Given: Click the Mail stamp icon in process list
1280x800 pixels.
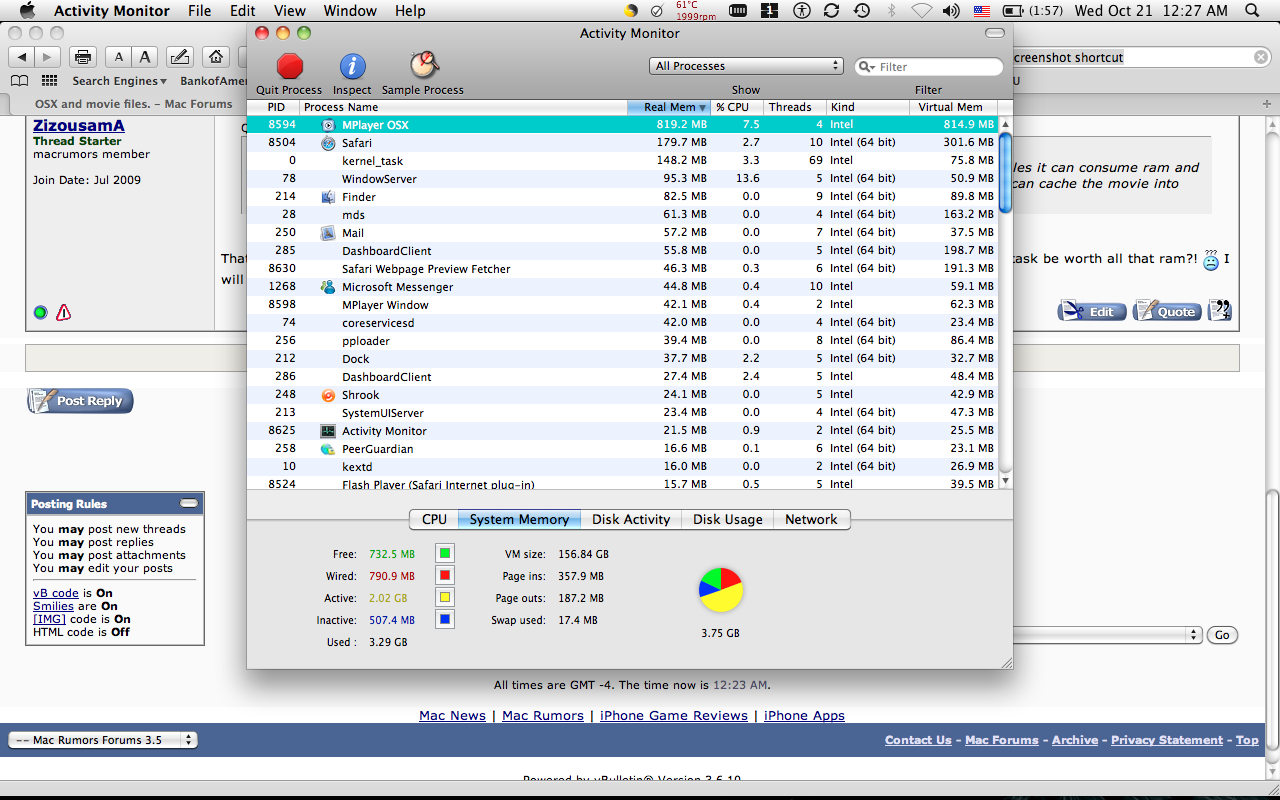Looking at the screenshot, I should [328, 233].
